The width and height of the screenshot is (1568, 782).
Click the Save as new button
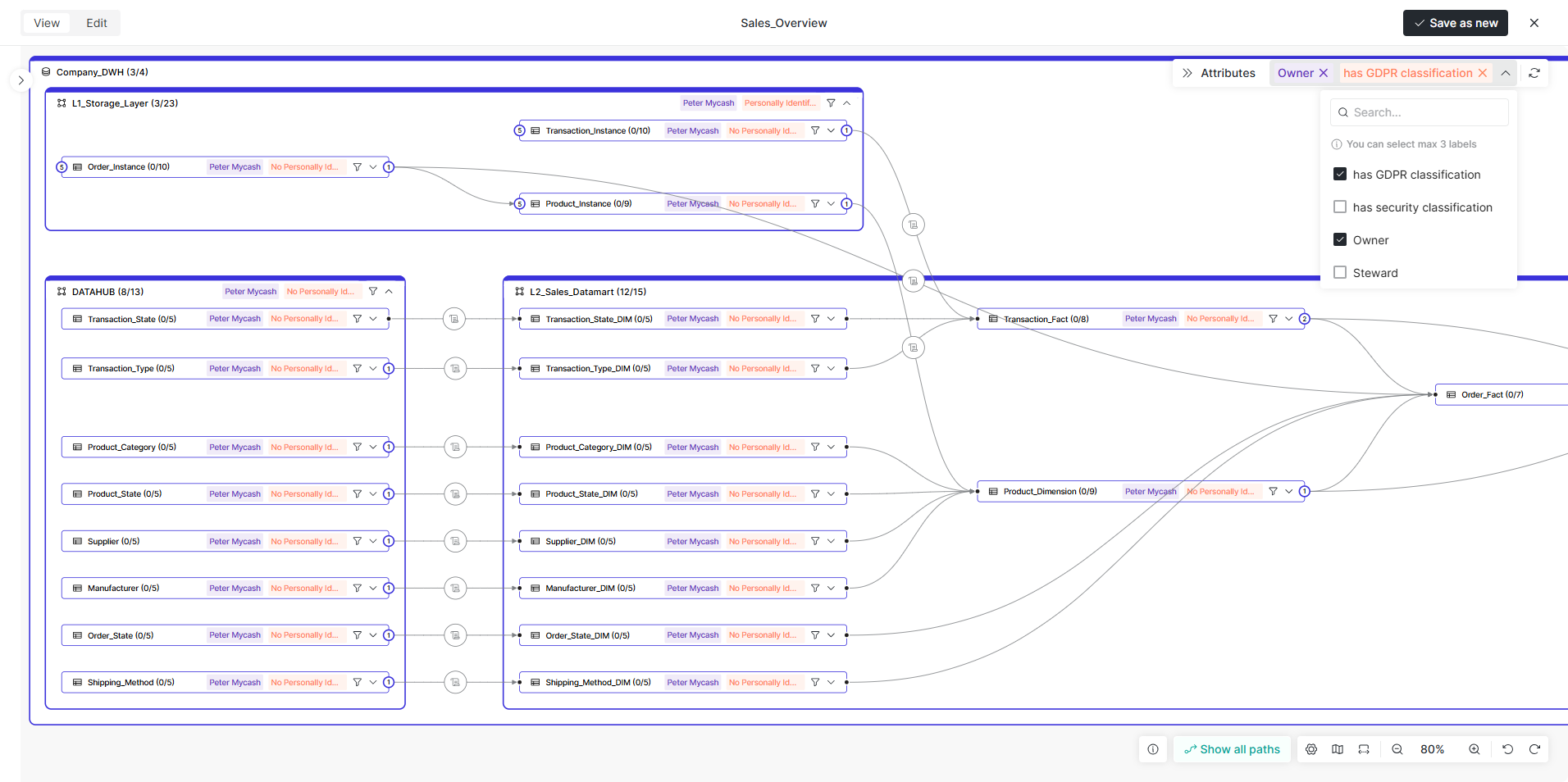[1456, 22]
